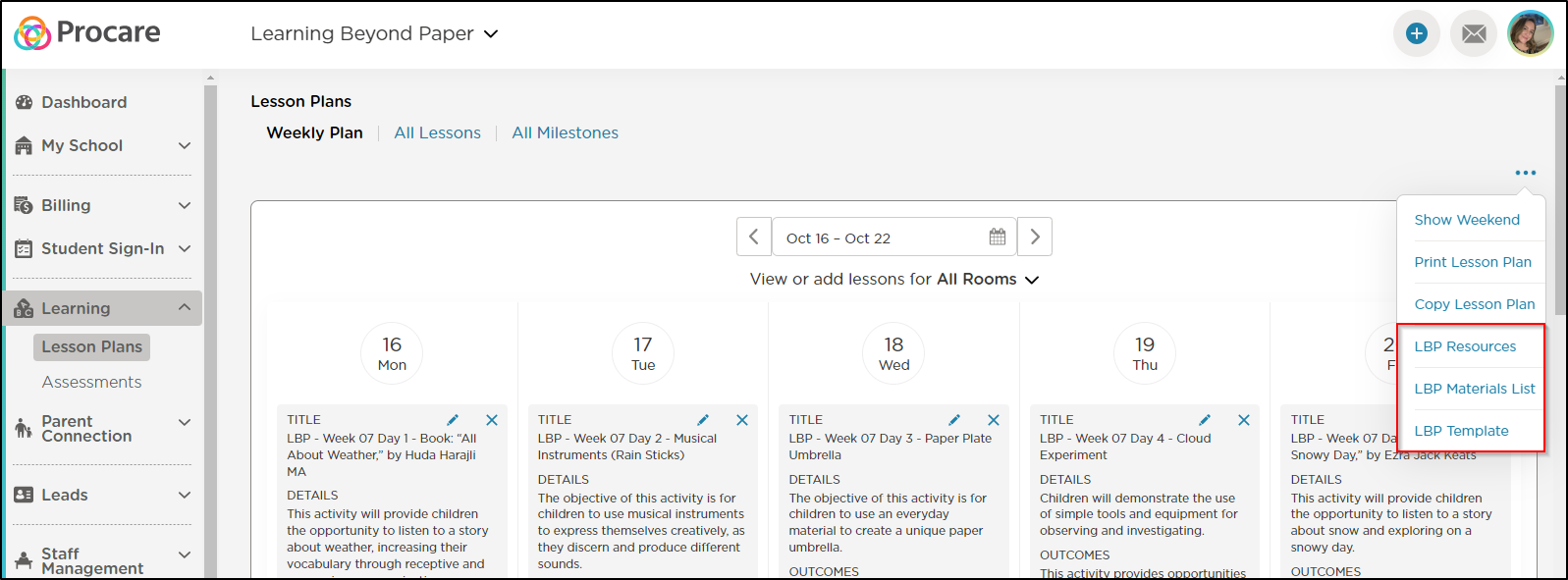Switch to the Weekly Plan tab
The width and height of the screenshot is (1568, 580).
click(x=314, y=132)
